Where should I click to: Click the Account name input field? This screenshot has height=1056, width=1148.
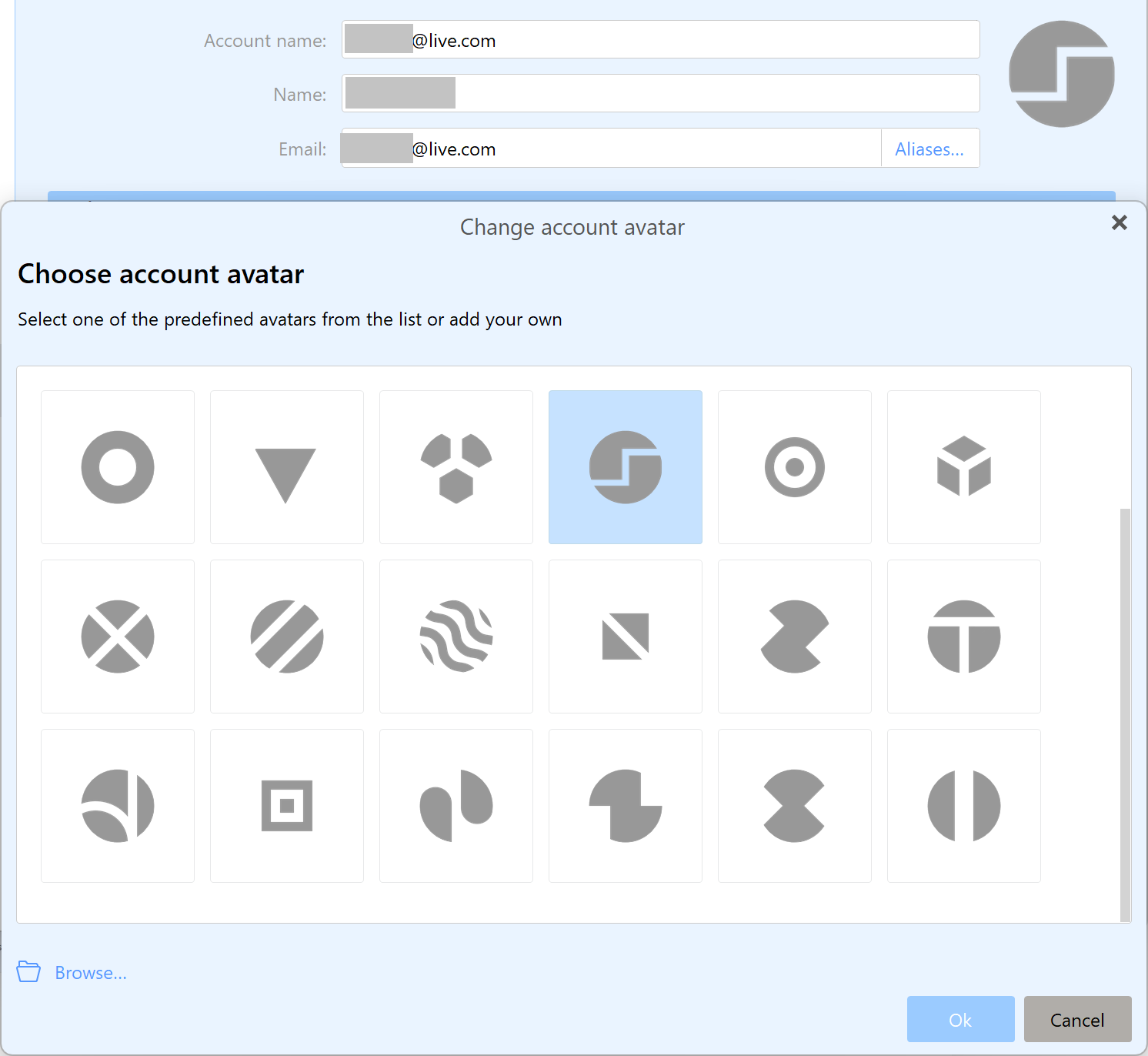pyautogui.click(x=692, y=40)
